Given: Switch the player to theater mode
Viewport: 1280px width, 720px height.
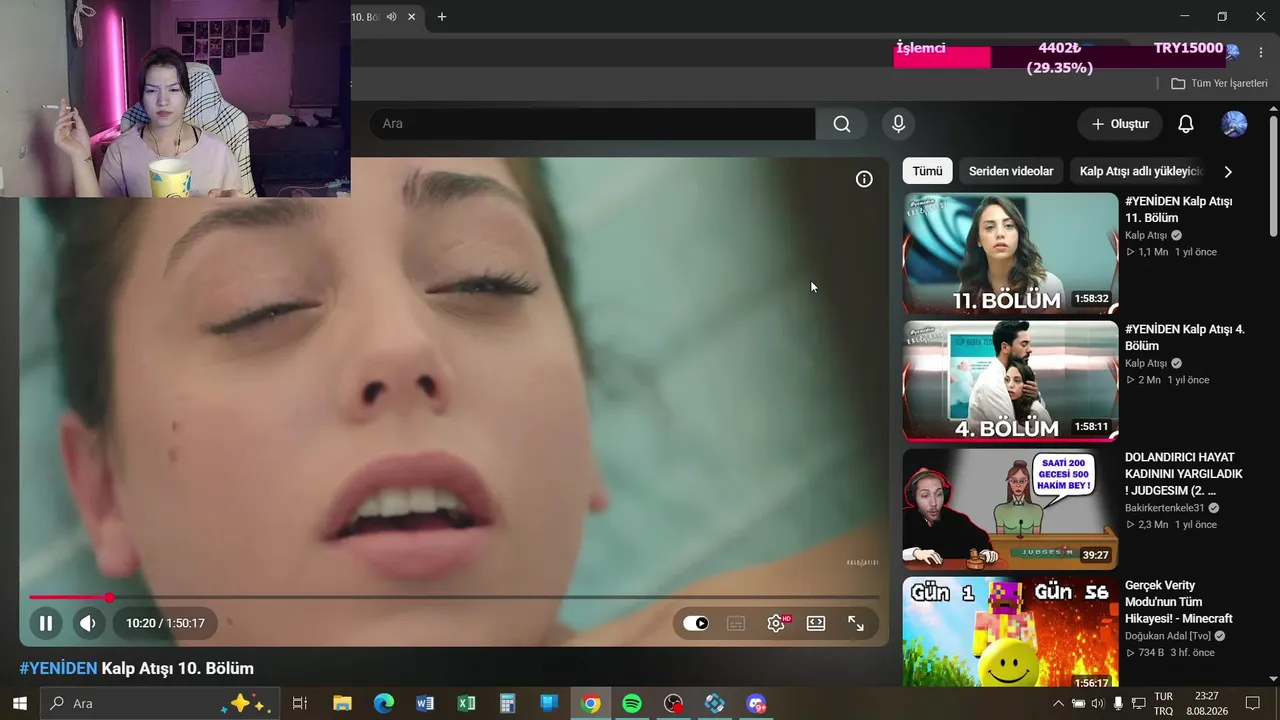Looking at the screenshot, I should [816, 623].
